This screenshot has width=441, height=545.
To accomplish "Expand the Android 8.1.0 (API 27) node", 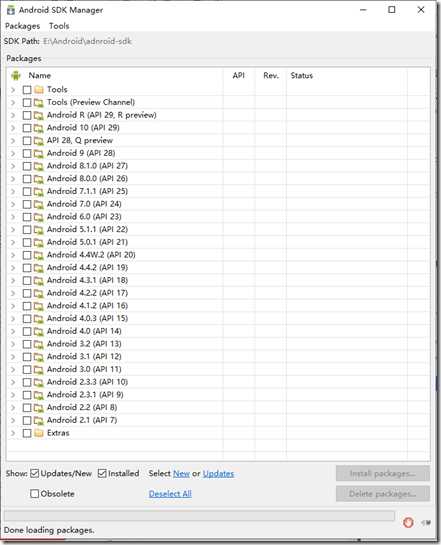I will (13, 166).
